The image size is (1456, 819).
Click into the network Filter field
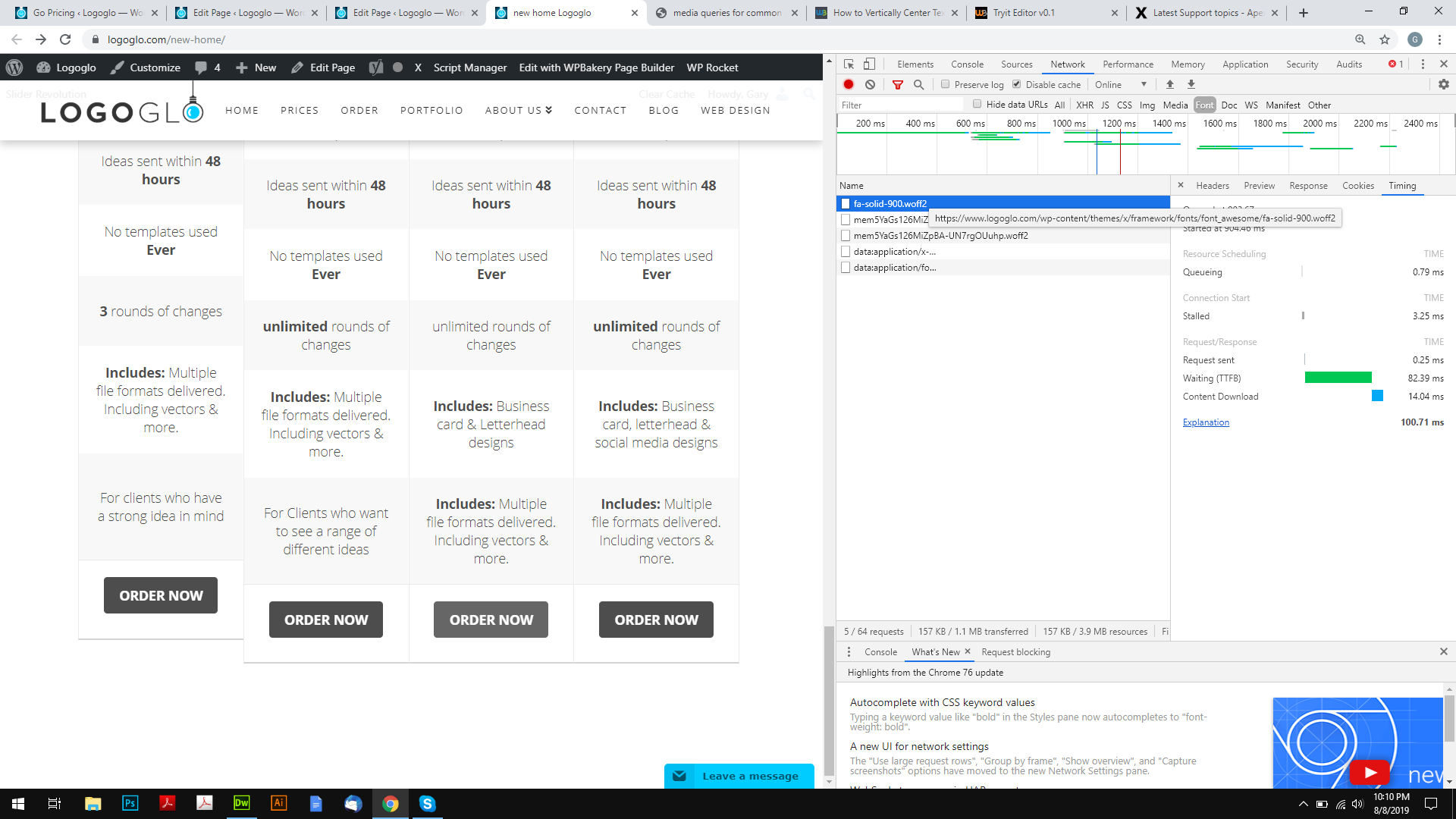pos(900,105)
